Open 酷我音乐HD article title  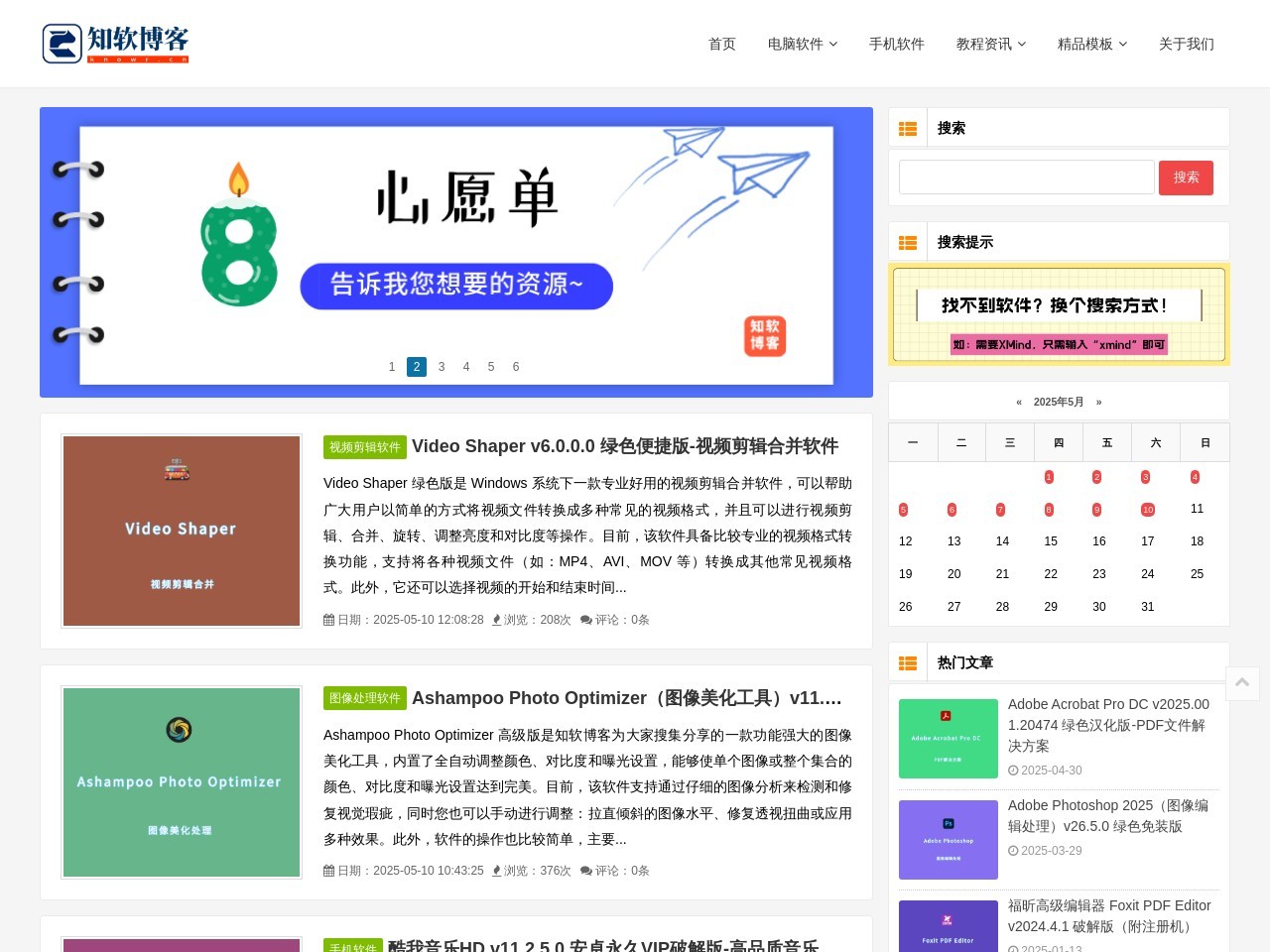point(603,946)
